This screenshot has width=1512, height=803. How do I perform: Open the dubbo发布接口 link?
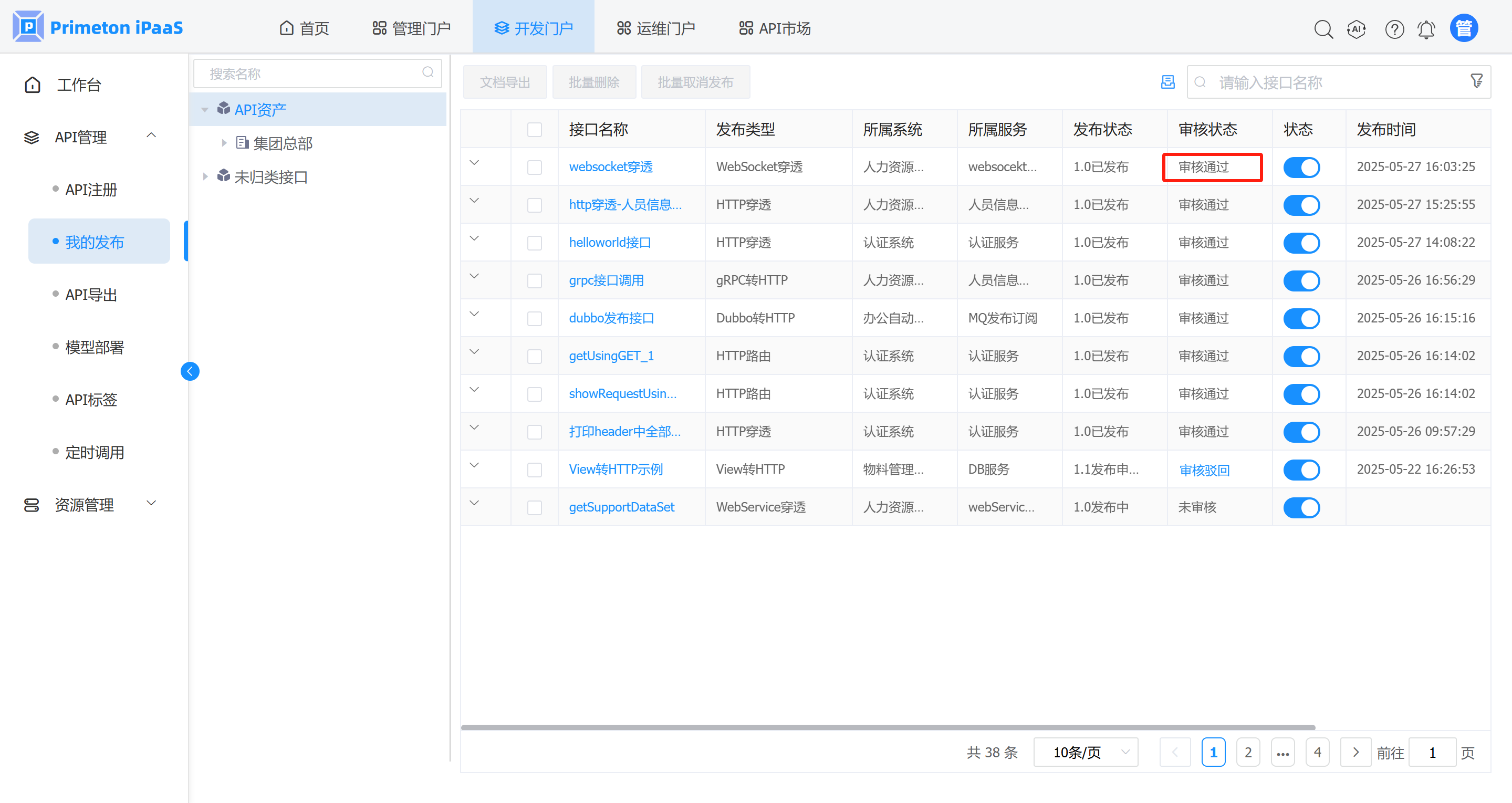click(x=611, y=318)
